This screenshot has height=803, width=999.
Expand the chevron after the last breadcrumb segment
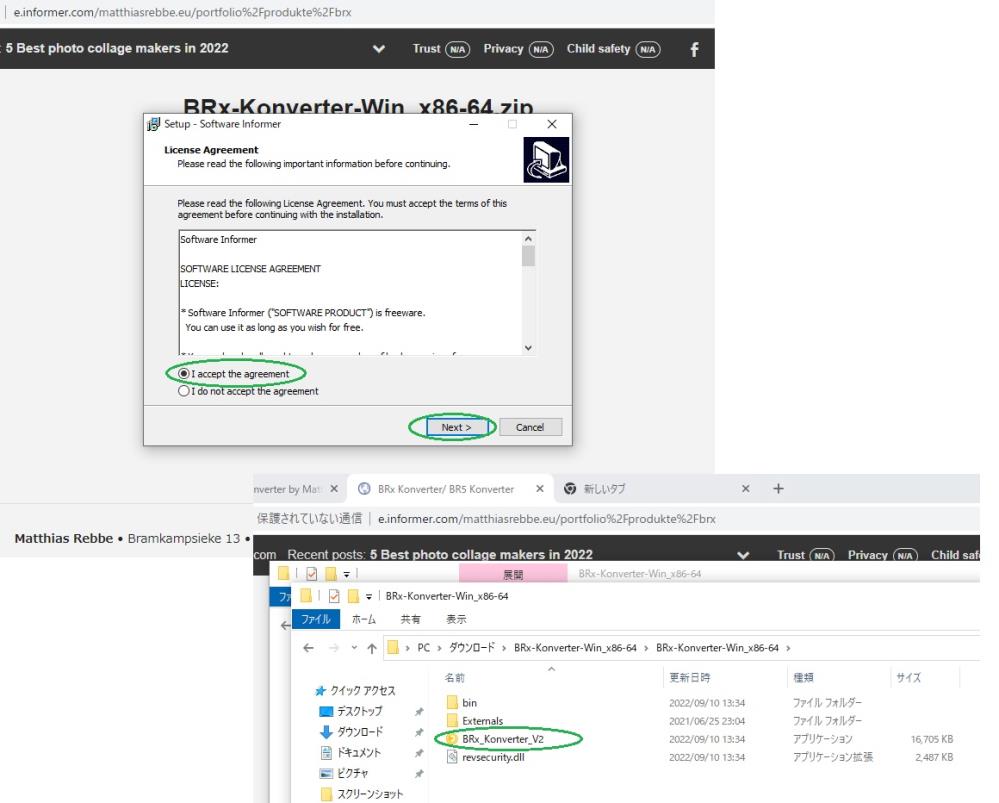[x=788, y=648]
